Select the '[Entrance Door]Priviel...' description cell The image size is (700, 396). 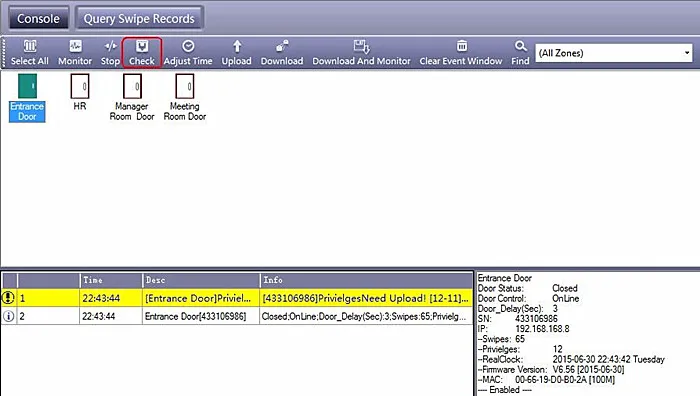pos(201,298)
